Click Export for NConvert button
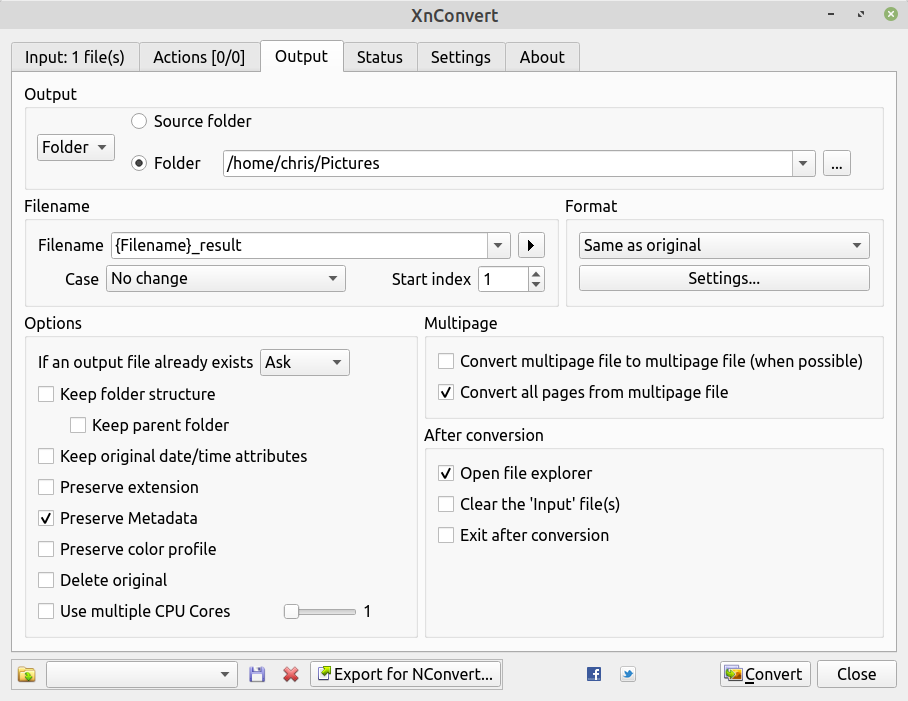908x701 pixels. [406, 674]
